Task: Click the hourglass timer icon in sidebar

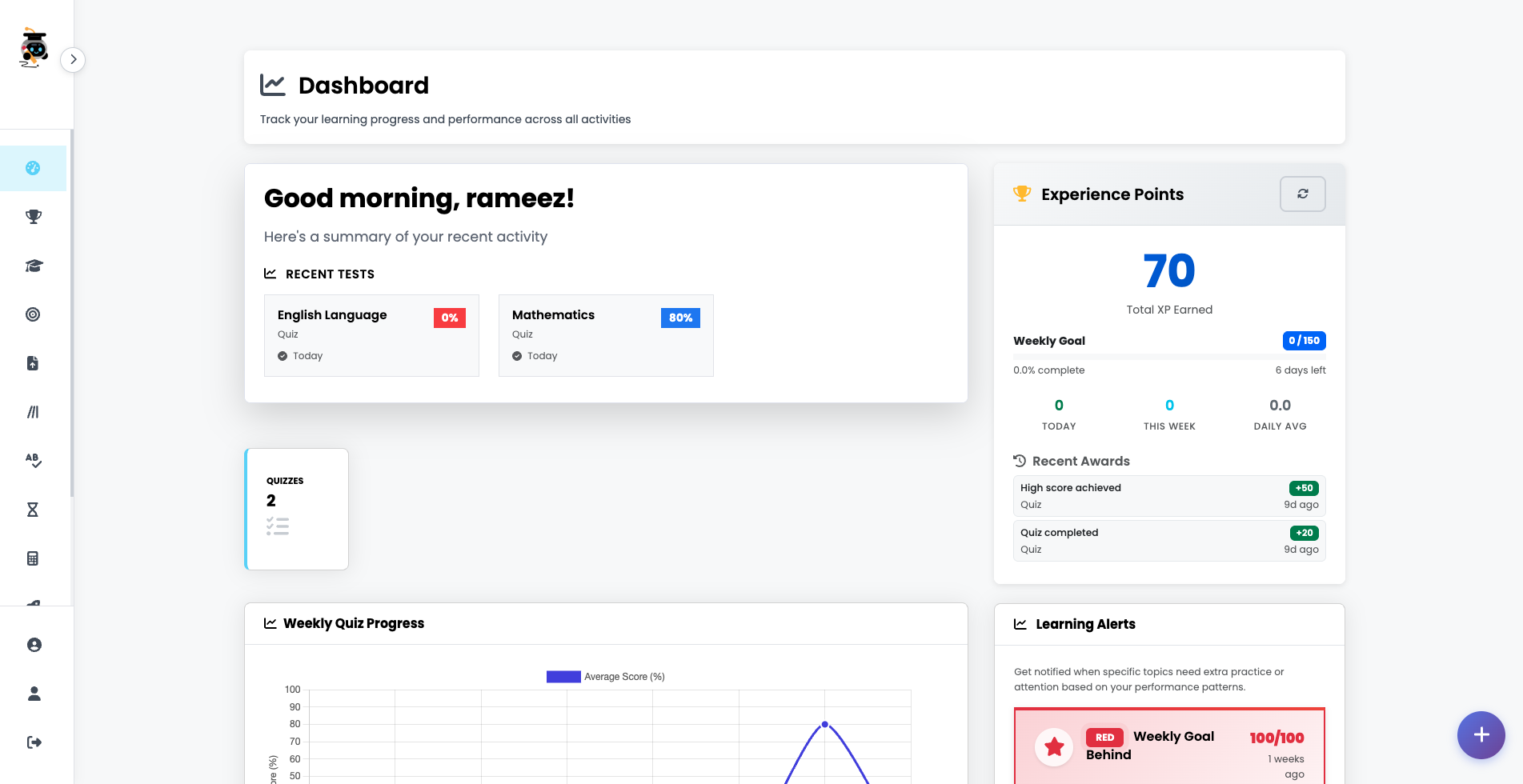Action: pyautogui.click(x=33, y=510)
